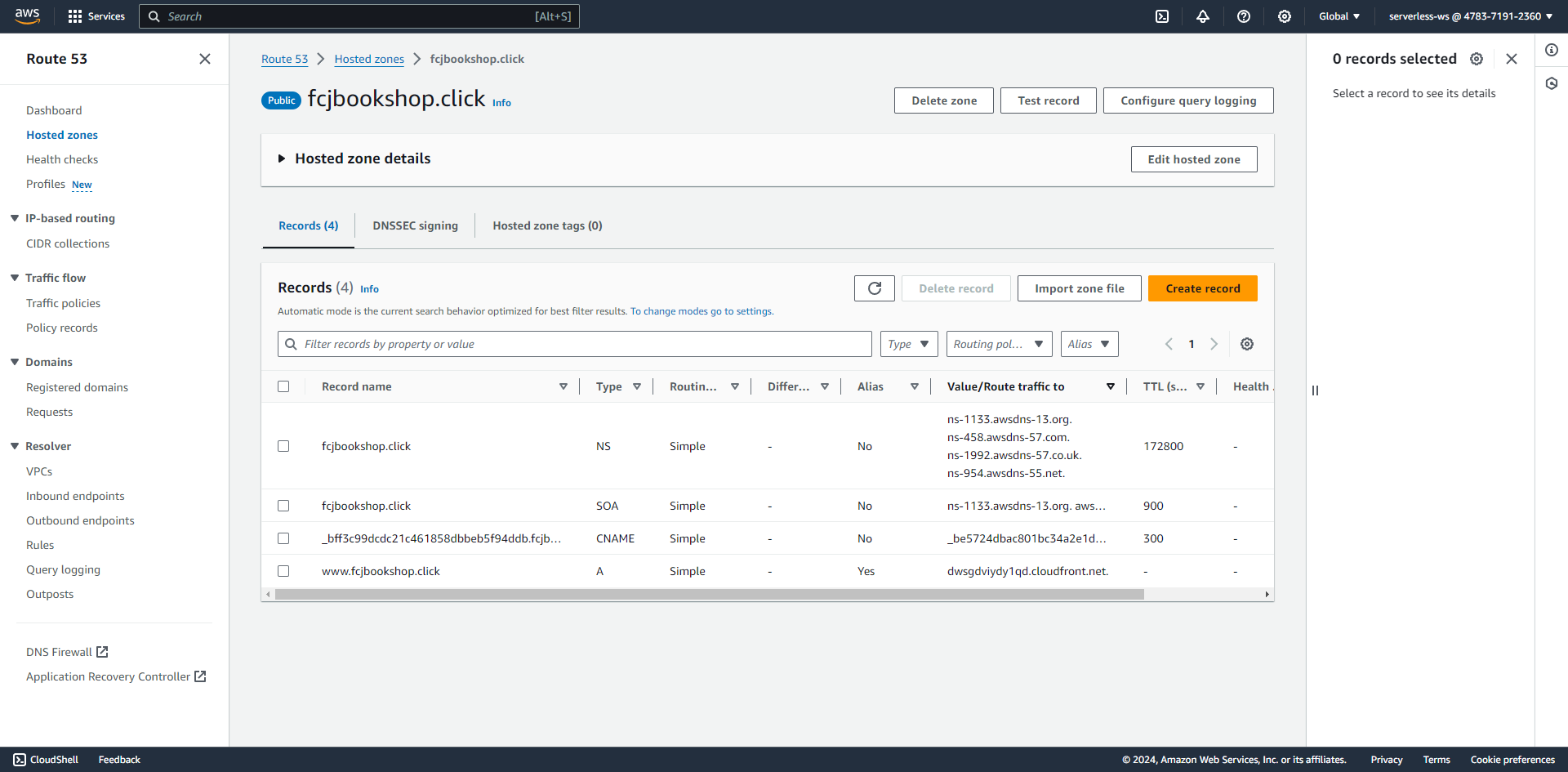This screenshot has height=772, width=1568.
Task: Switch to the Records (4) tab
Action: [x=308, y=225]
